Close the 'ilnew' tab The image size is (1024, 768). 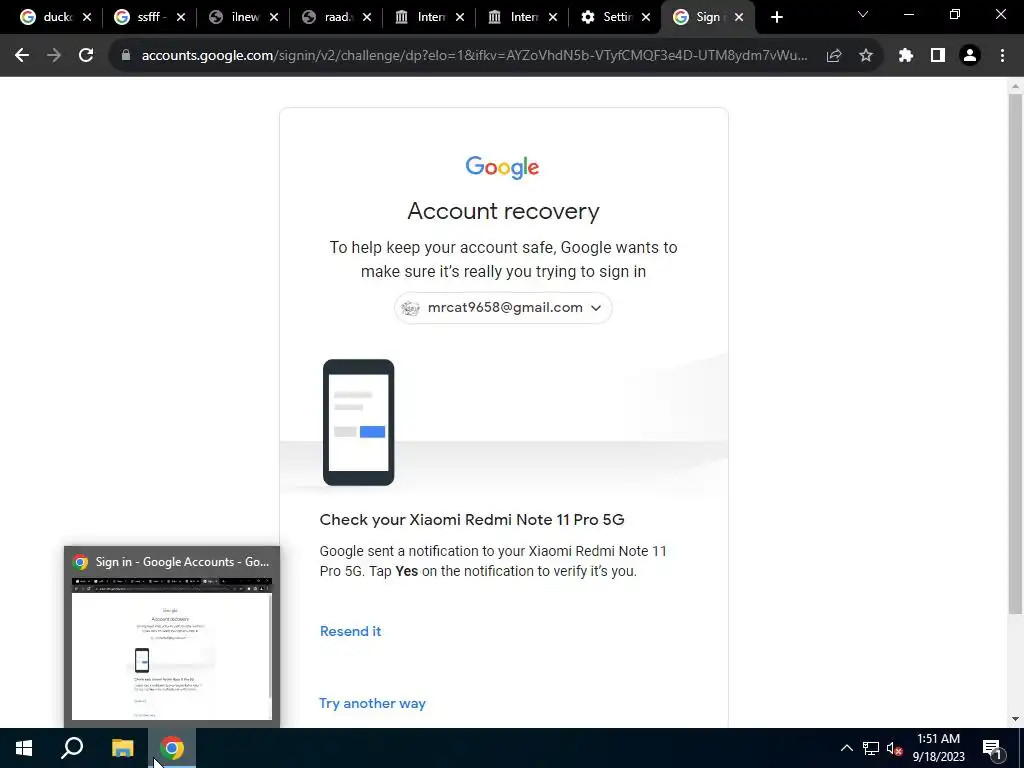274,18
